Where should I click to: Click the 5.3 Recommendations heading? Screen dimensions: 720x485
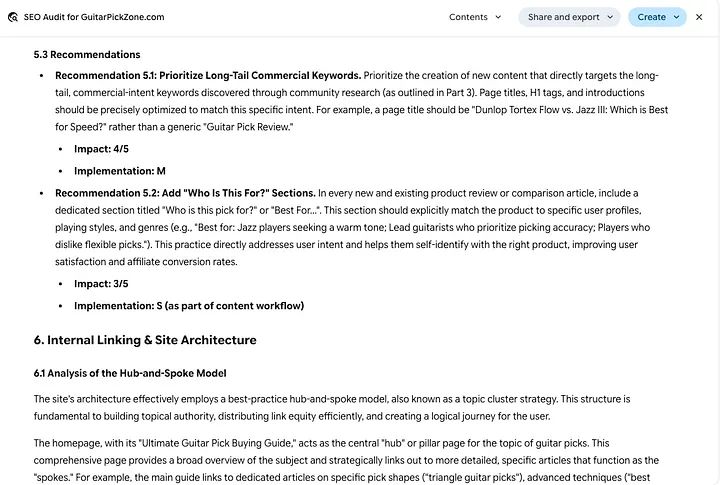pyautogui.click(x=87, y=55)
